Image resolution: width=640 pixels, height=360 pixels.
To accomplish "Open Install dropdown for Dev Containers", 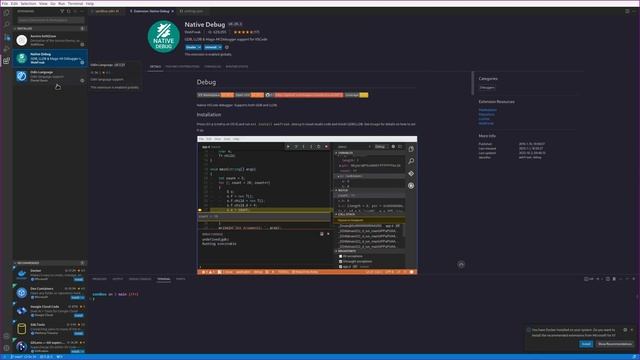I will [x=82, y=297].
